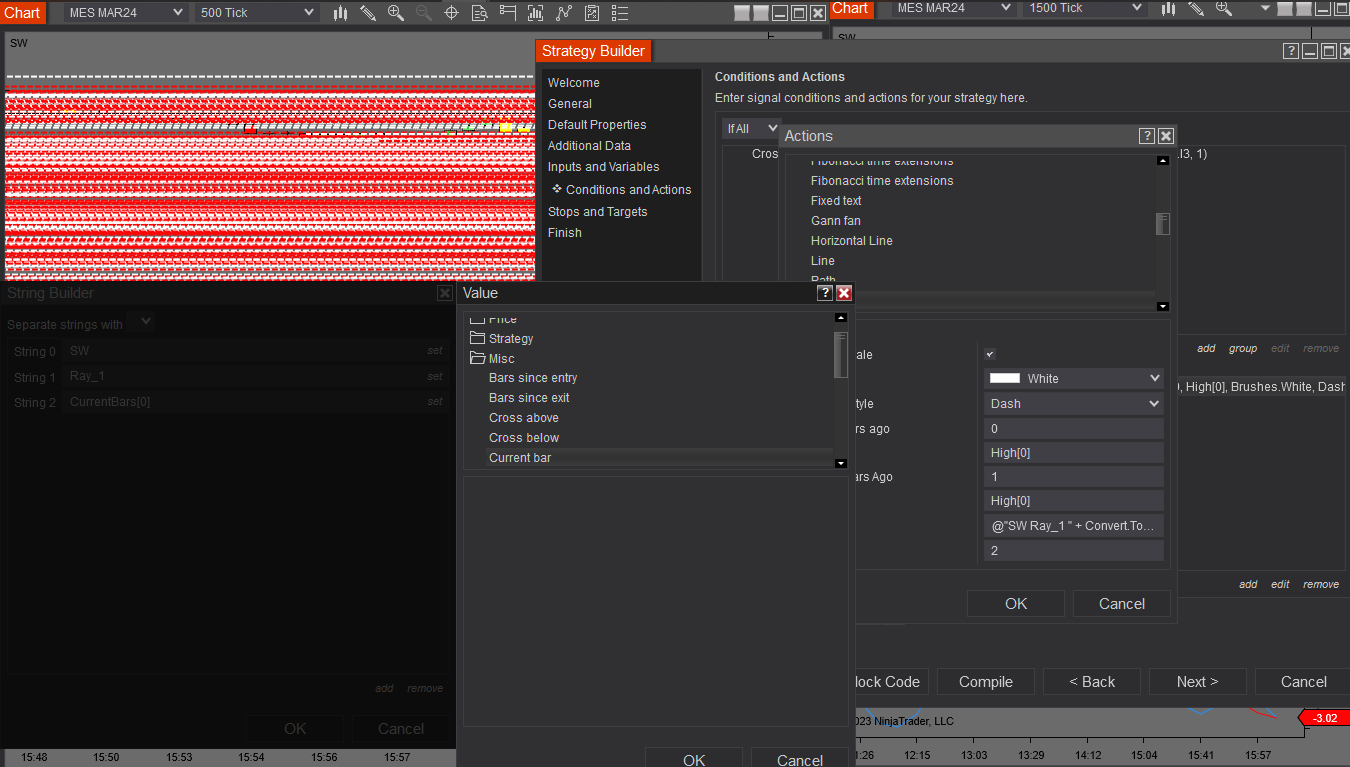Open the White color brush selector
The image size is (1350, 767).
coord(1073,379)
